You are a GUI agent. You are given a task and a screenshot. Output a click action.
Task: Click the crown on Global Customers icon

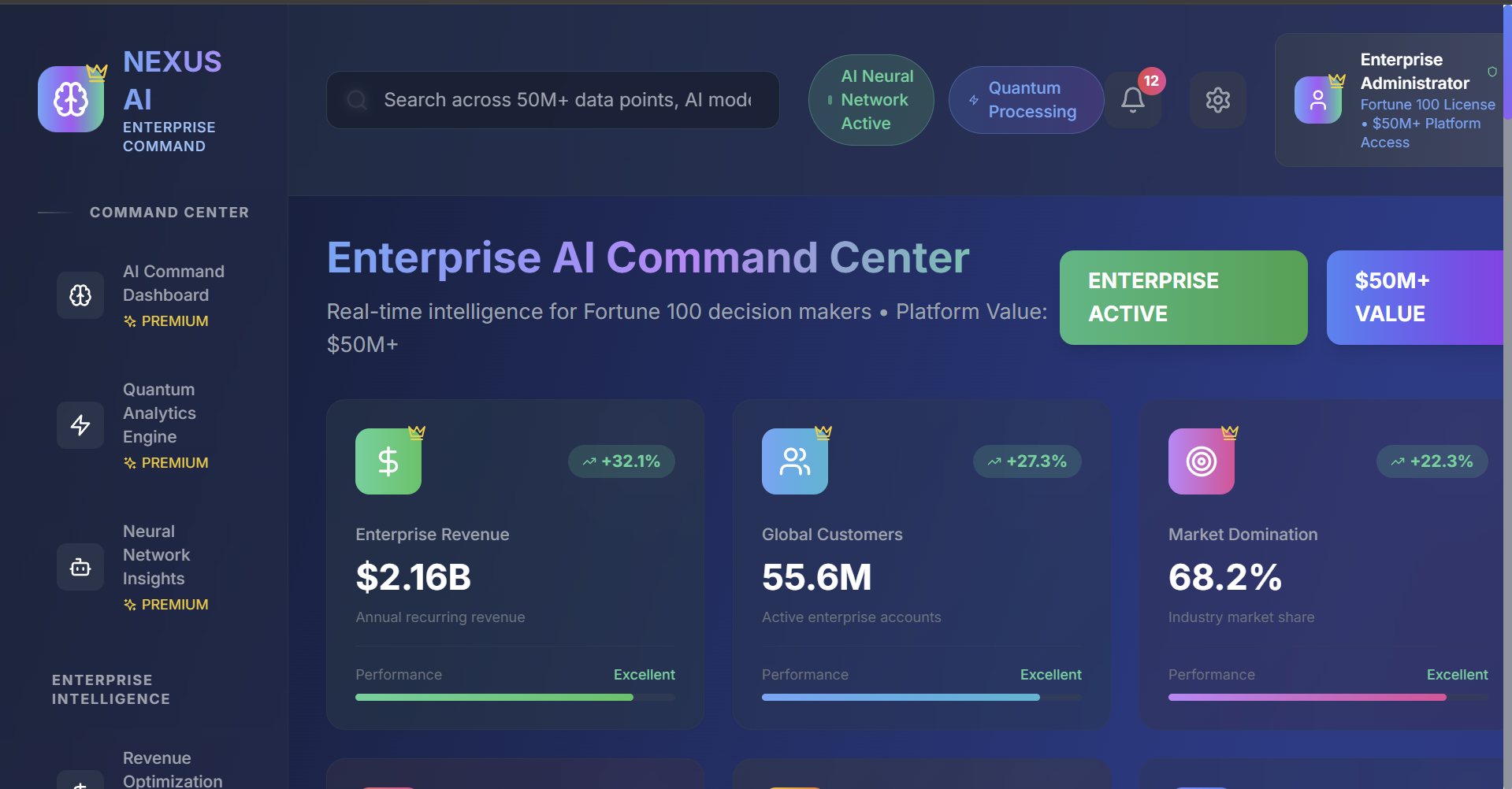823,432
